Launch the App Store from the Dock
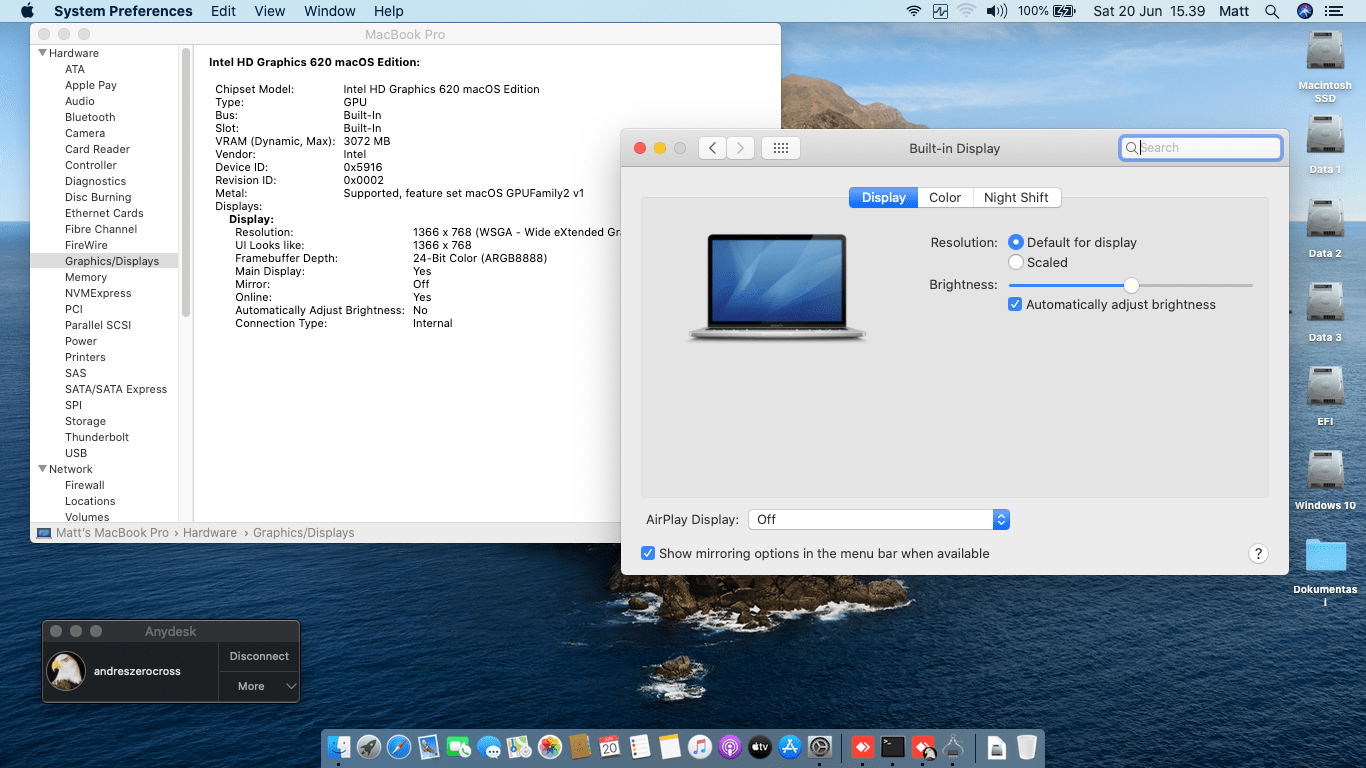Image resolution: width=1366 pixels, height=768 pixels. (x=788, y=747)
